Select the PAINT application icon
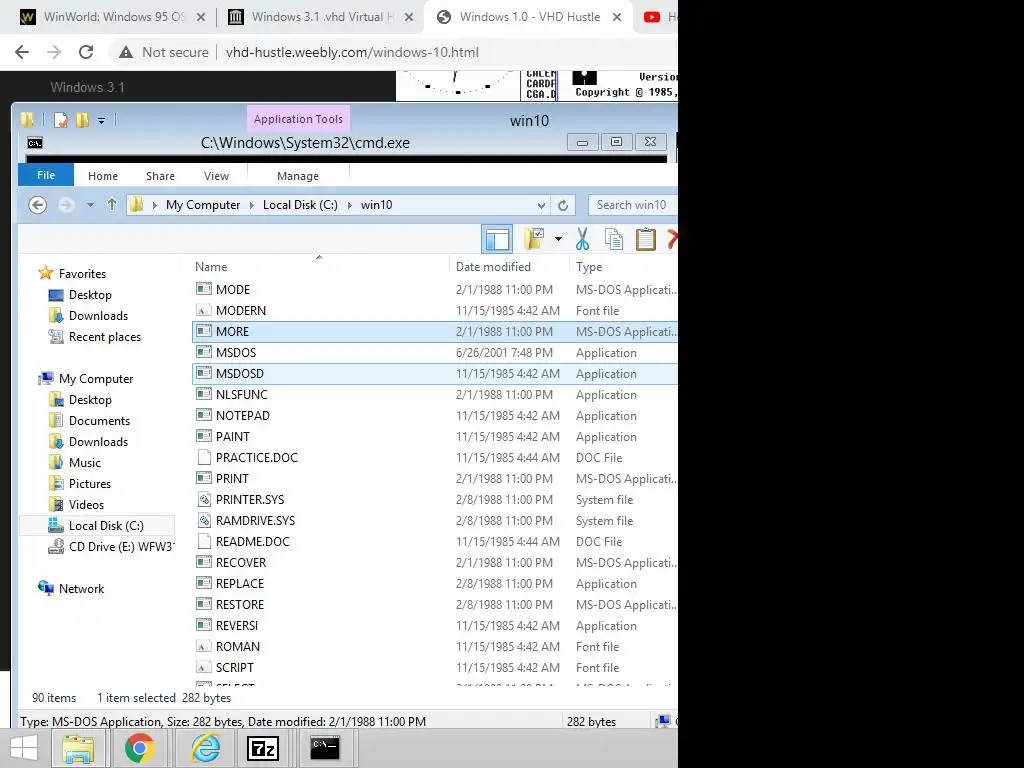This screenshot has height=768, width=1024. click(x=204, y=436)
